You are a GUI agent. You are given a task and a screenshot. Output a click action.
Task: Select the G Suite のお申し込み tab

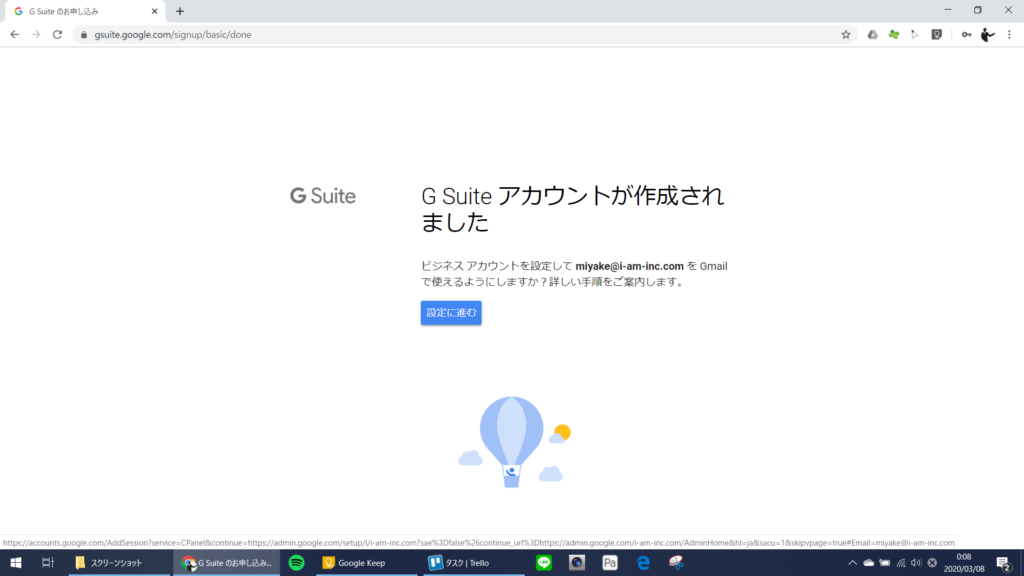[85, 12]
